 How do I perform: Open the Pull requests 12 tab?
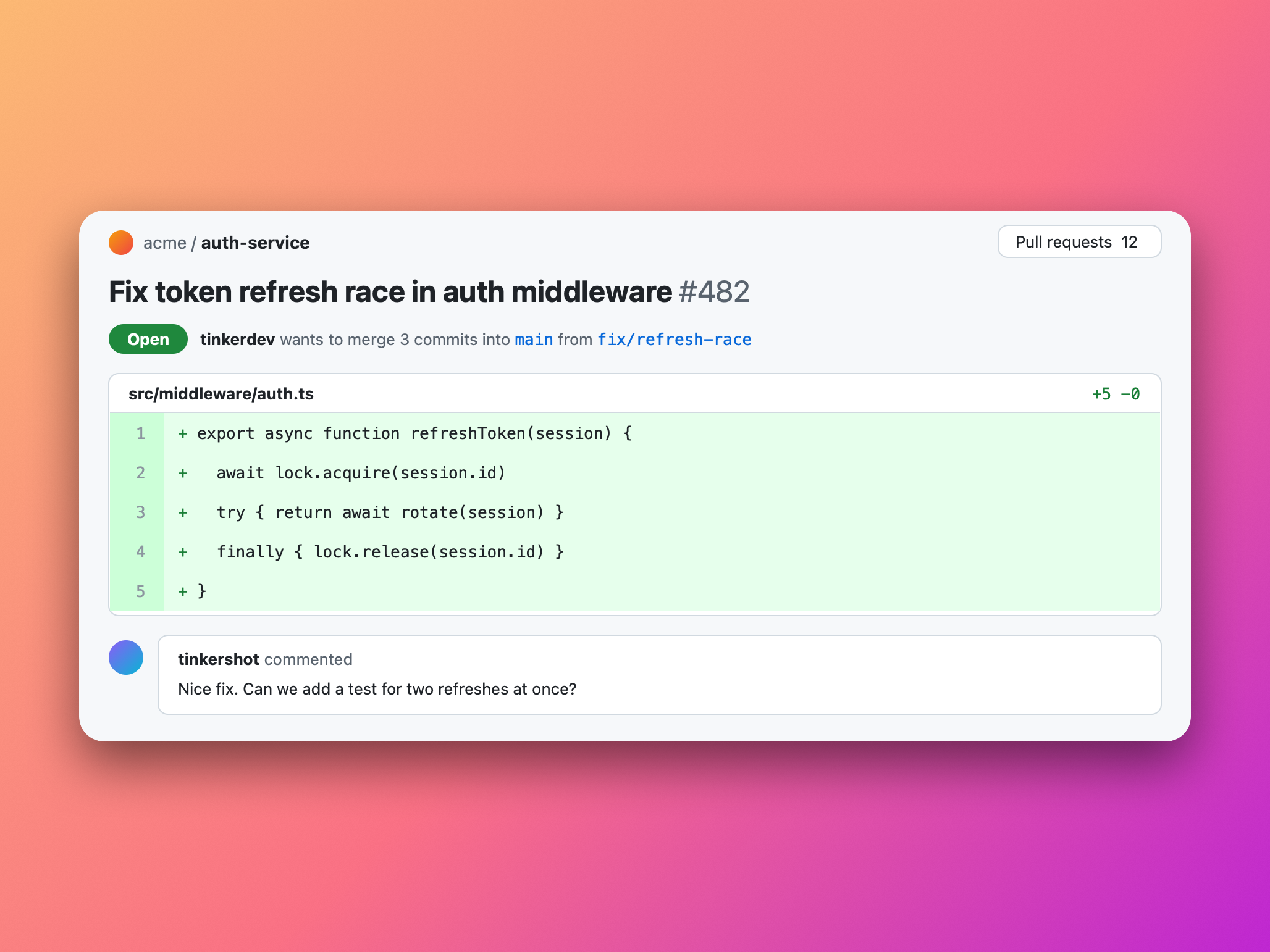[1079, 241]
